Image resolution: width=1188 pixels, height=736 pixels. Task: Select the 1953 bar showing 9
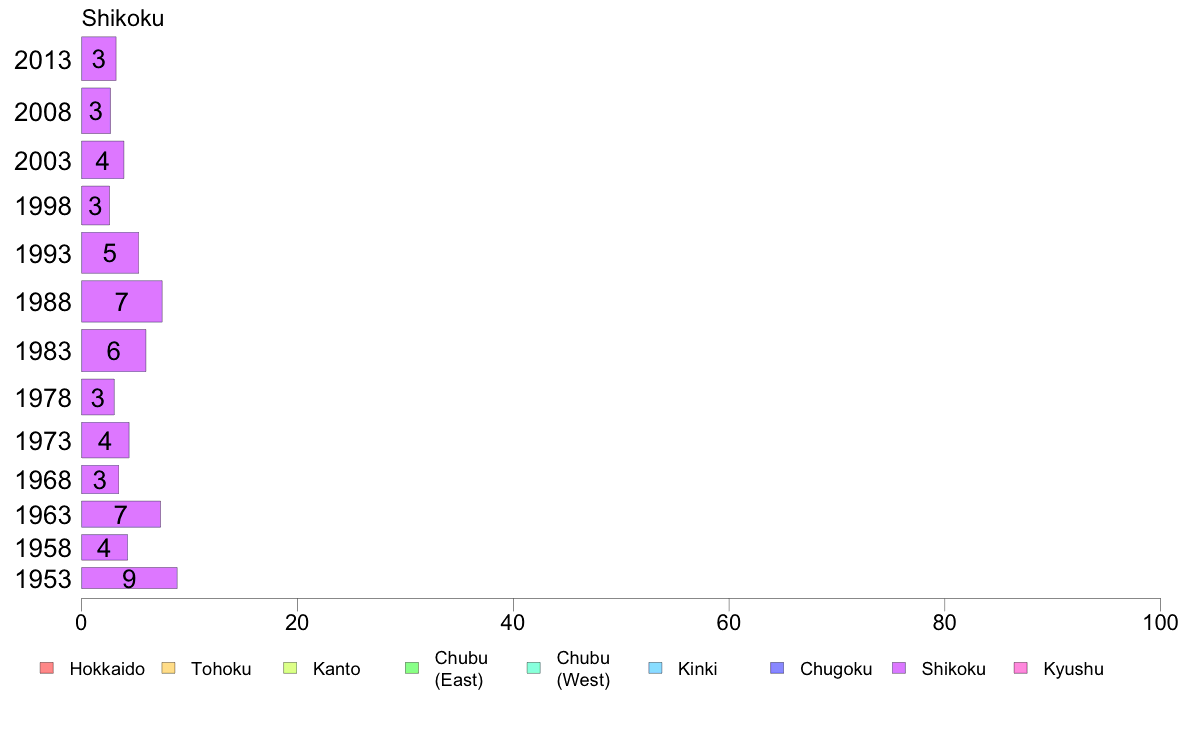(130, 578)
